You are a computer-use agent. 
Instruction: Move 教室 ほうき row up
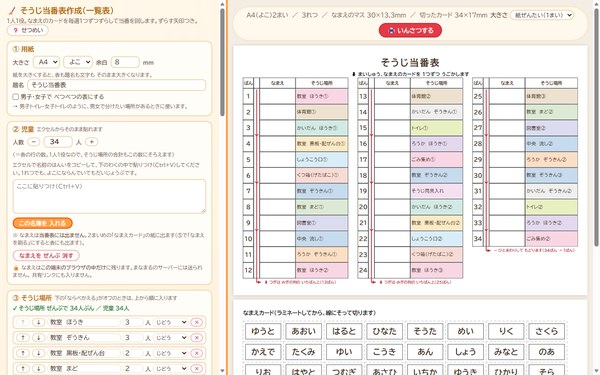pyautogui.click(x=23, y=322)
